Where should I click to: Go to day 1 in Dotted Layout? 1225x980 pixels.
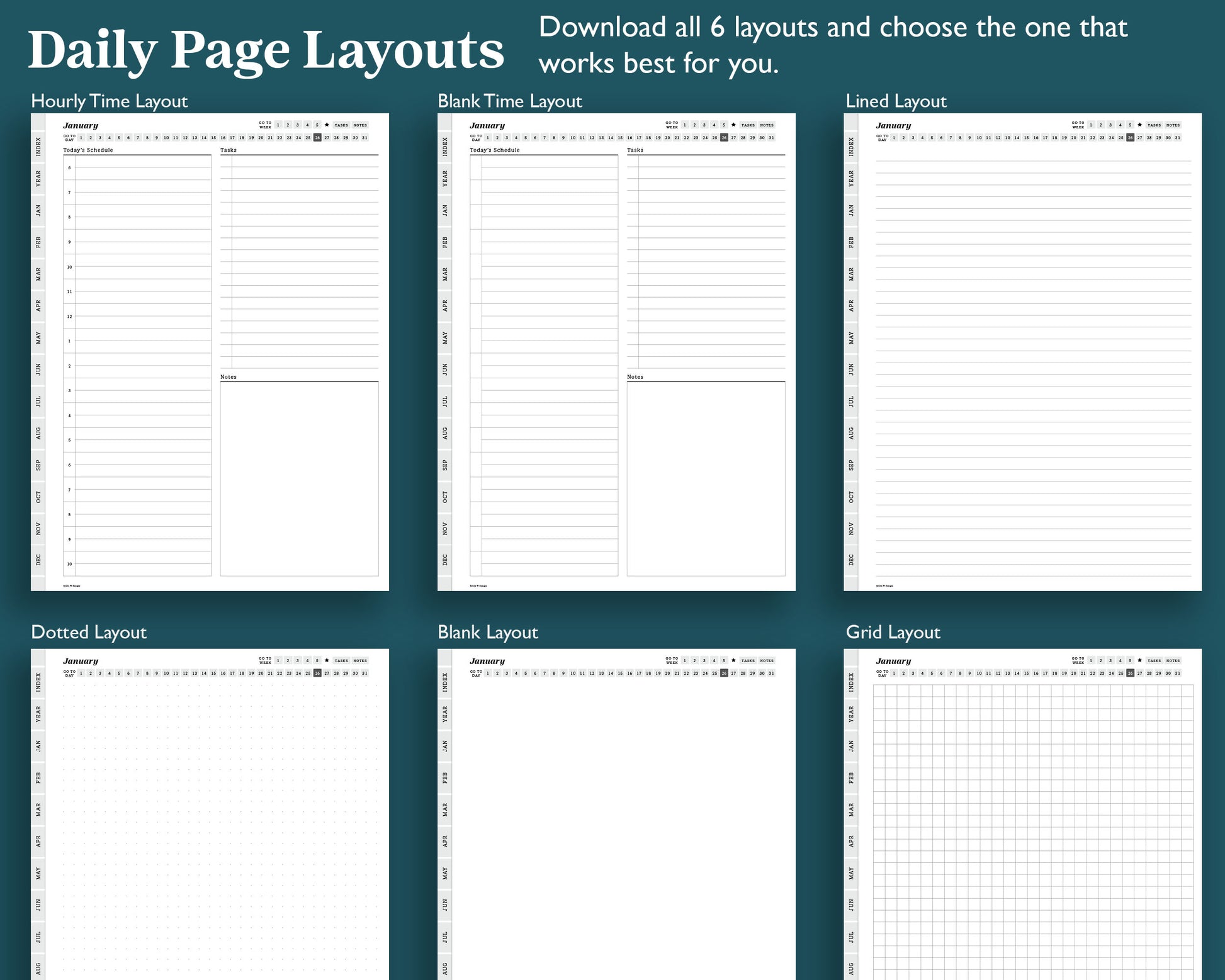point(81,673)
